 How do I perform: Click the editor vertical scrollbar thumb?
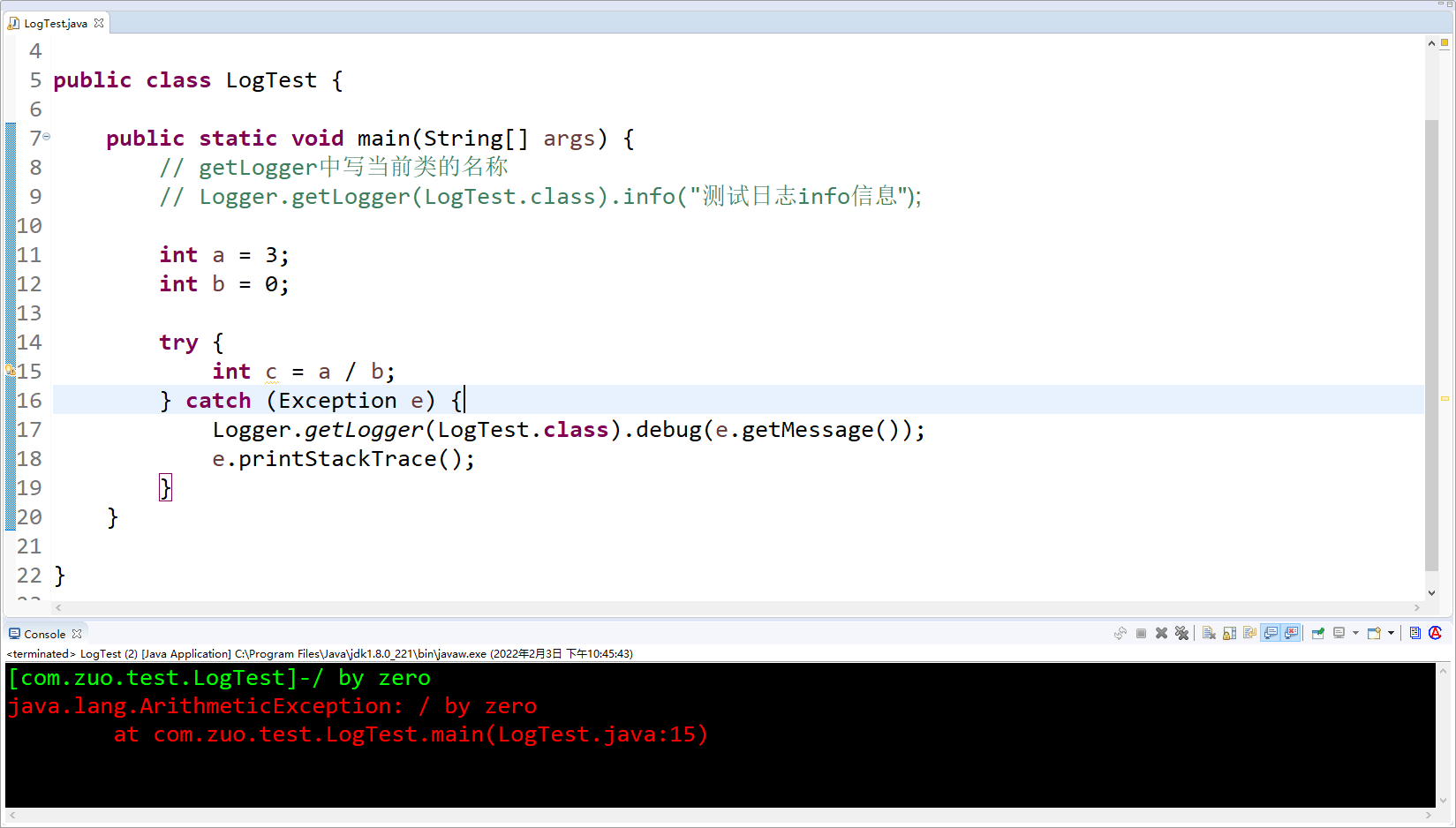[x=1431, y=344]
